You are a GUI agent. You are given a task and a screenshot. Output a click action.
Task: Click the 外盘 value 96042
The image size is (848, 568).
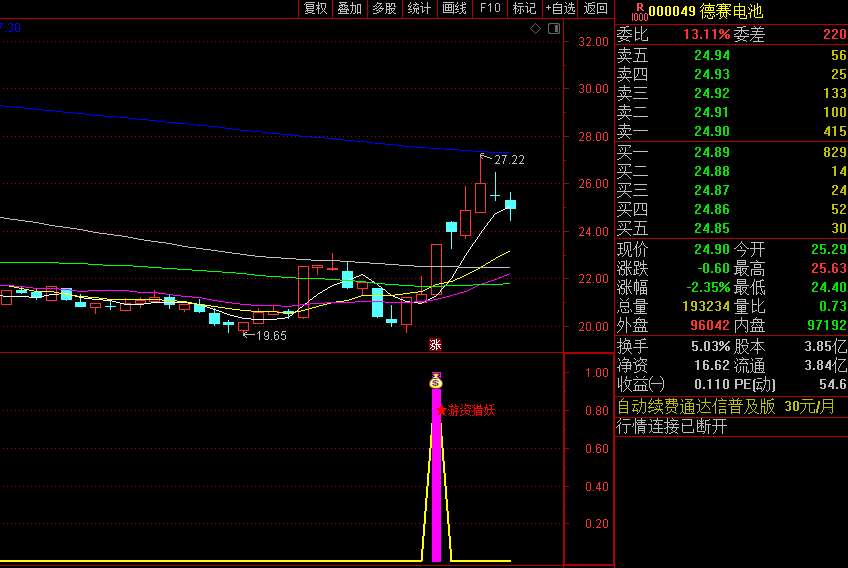click(710, 326)
